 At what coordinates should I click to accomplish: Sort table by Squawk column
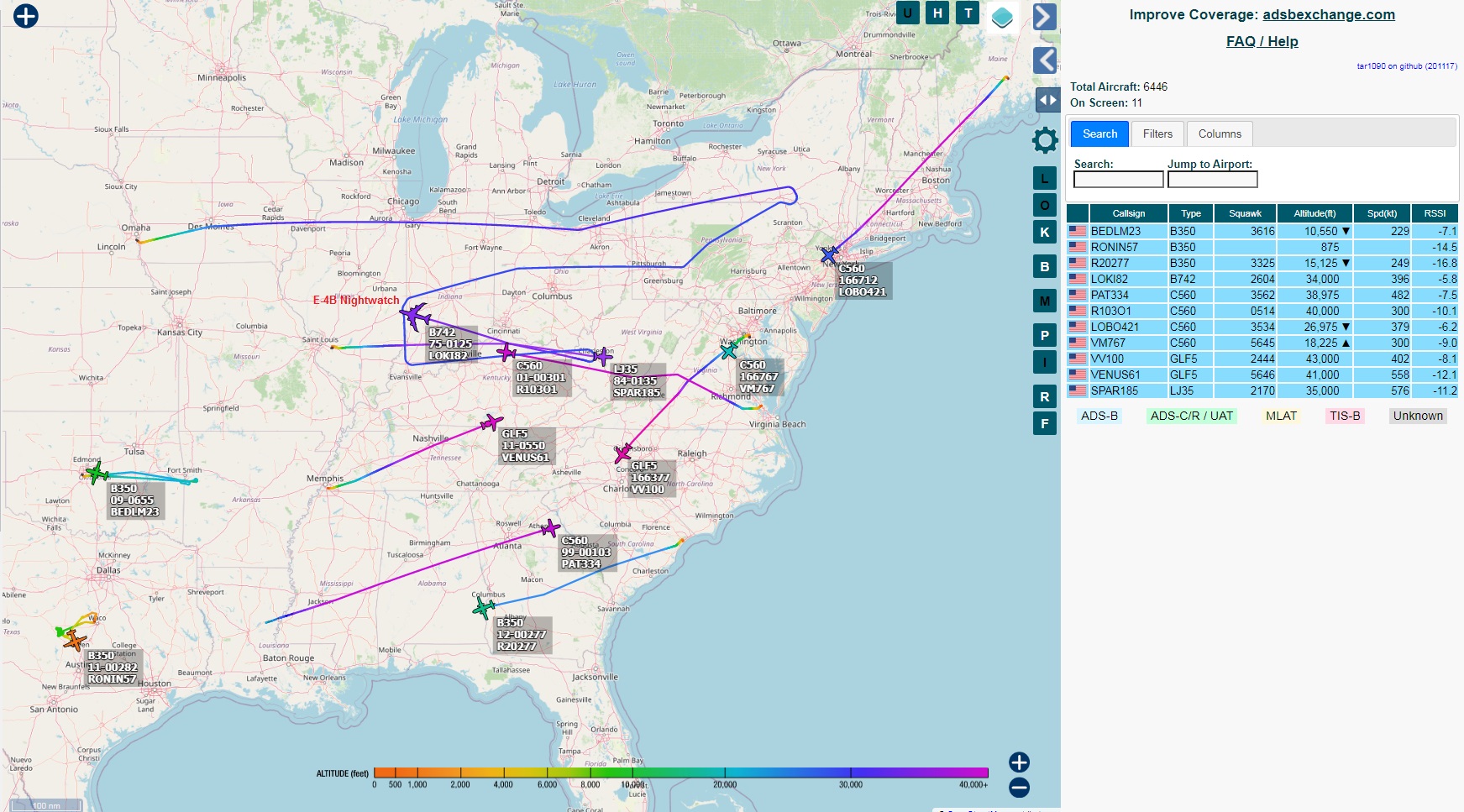1245,213
